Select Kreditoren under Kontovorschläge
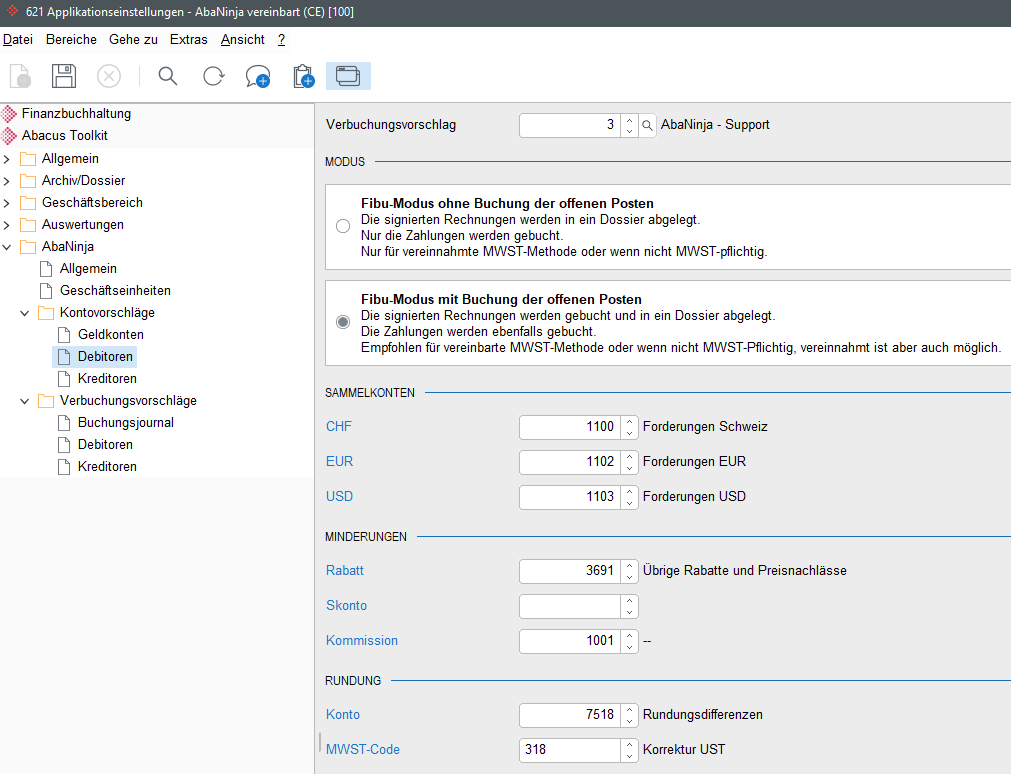Screen dimensions: 1011x774 pos(107,379)
